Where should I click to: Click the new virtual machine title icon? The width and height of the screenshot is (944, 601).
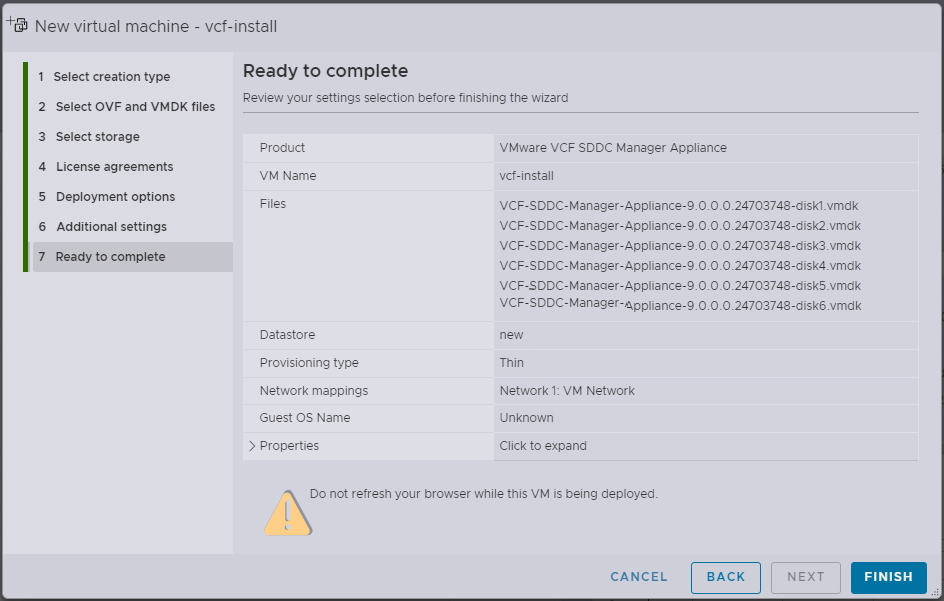(17, 25)
